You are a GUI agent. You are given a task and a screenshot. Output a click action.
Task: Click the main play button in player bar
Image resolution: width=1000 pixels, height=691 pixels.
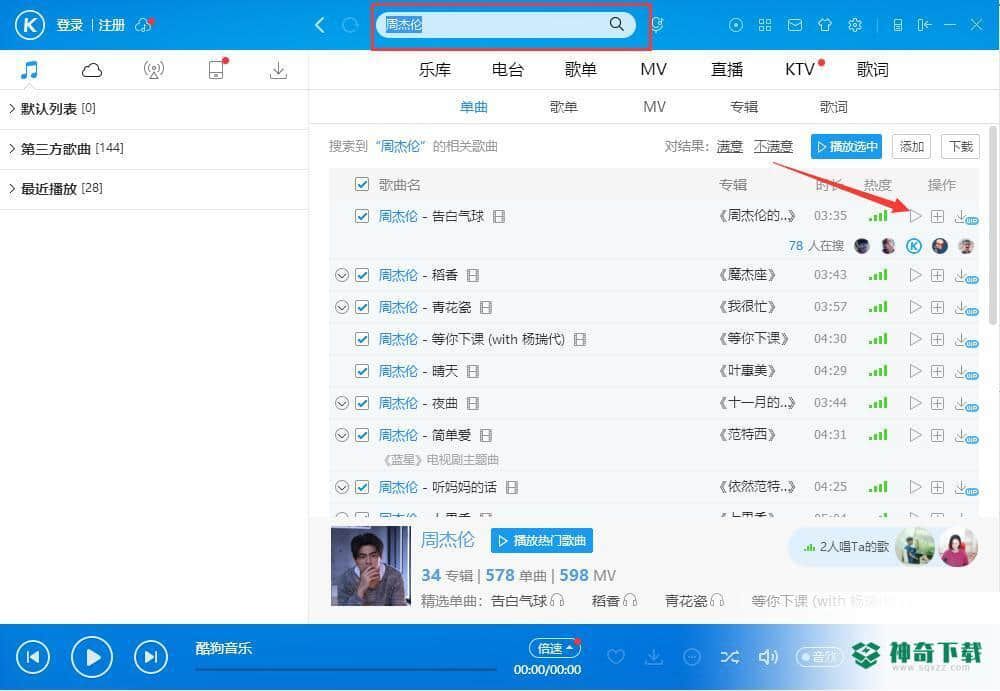(92, 657)
